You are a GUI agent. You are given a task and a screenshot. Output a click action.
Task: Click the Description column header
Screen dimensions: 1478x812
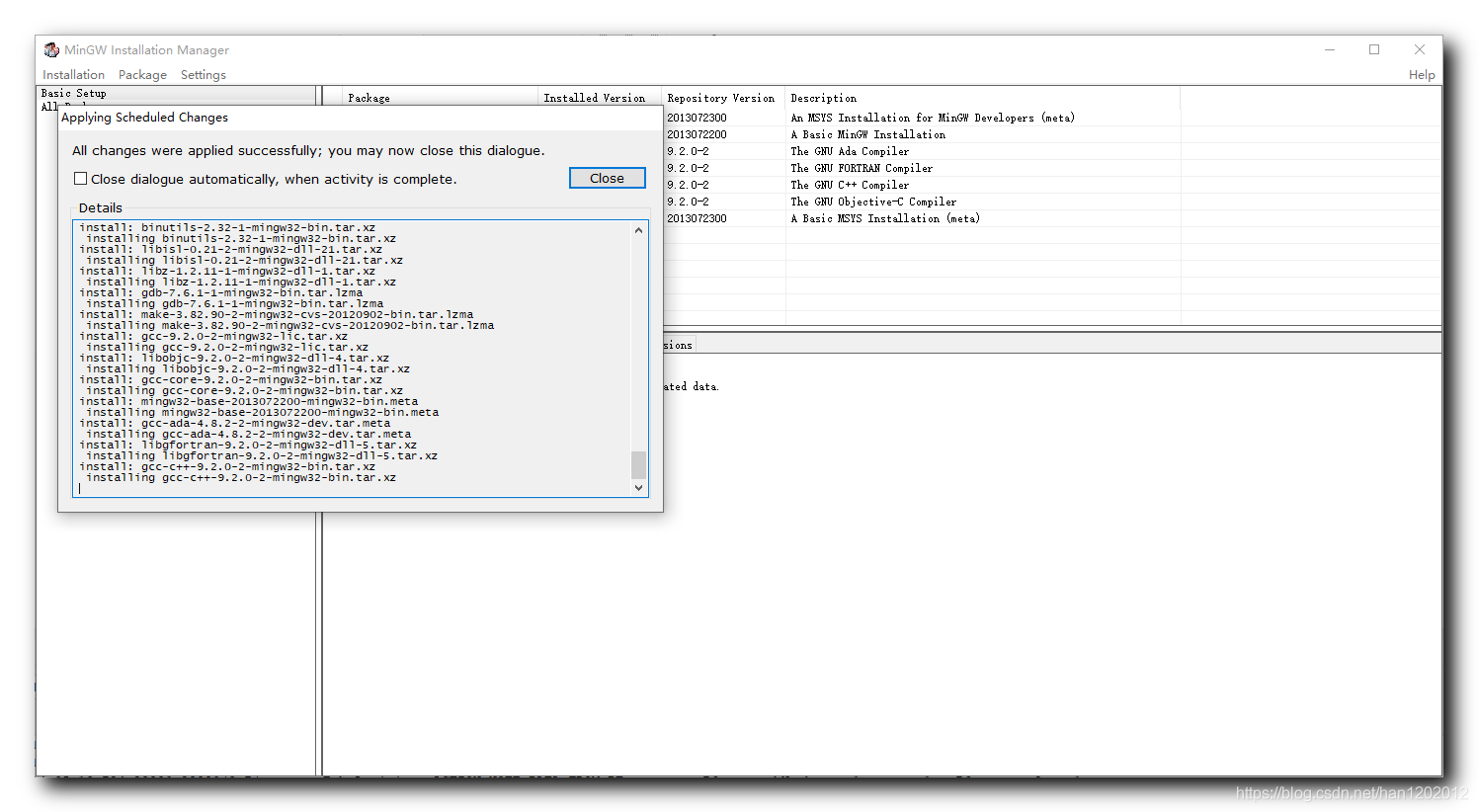coord(982,98)
